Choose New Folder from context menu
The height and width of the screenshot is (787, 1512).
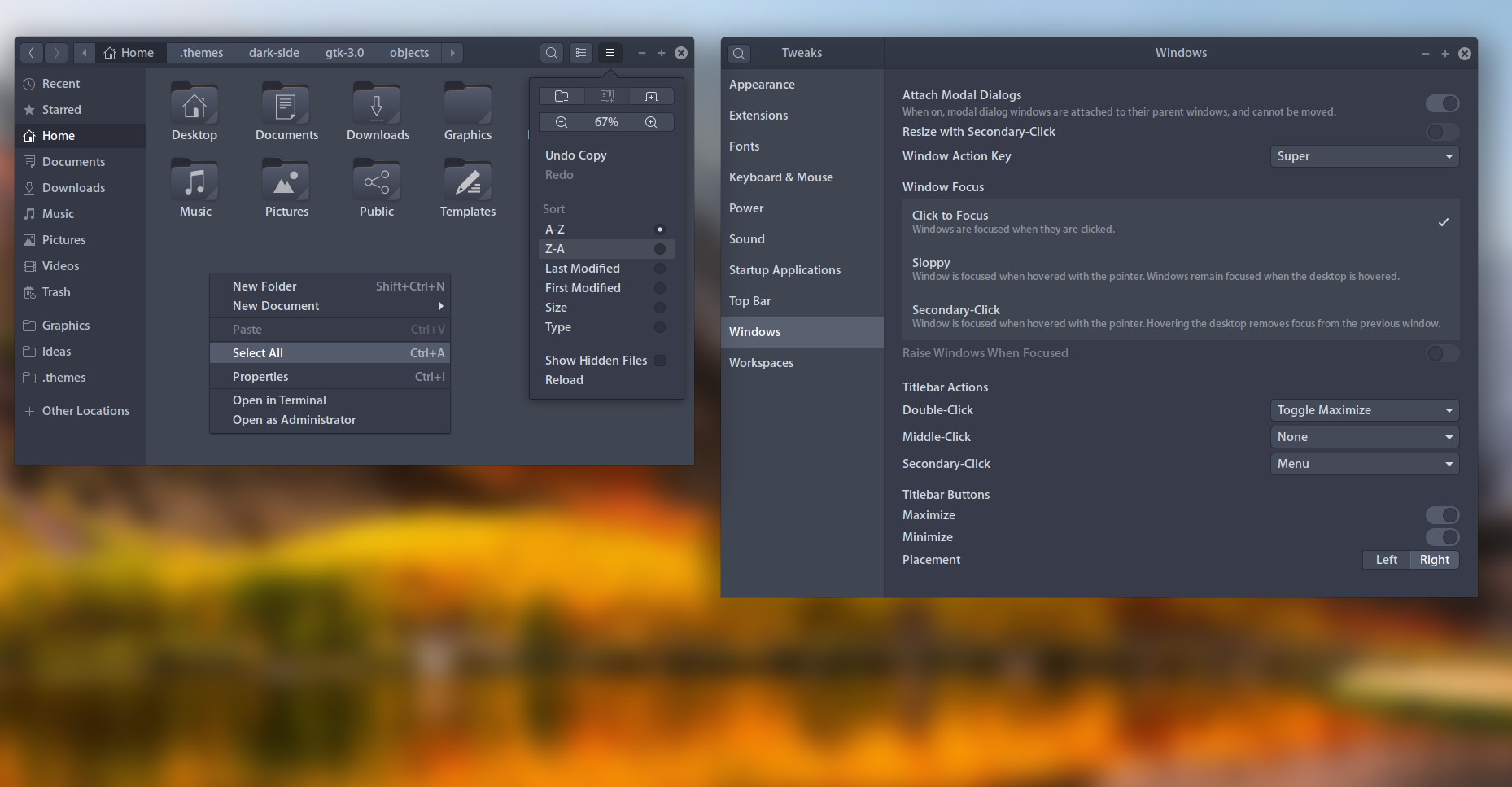[x=330, y=286]
